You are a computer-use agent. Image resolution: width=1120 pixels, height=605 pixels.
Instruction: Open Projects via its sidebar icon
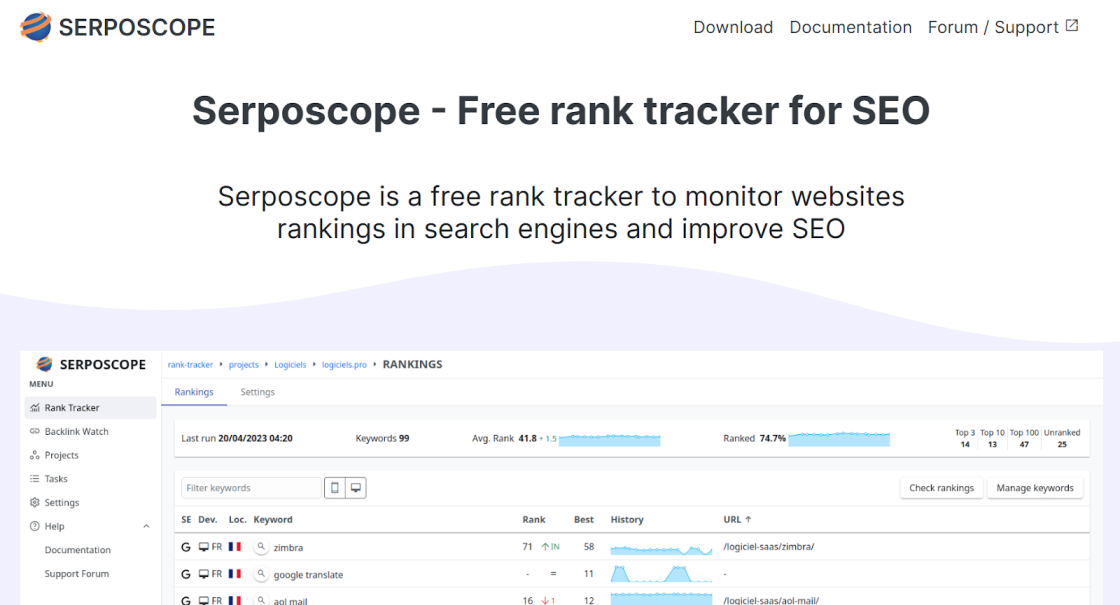coord(35,455)
